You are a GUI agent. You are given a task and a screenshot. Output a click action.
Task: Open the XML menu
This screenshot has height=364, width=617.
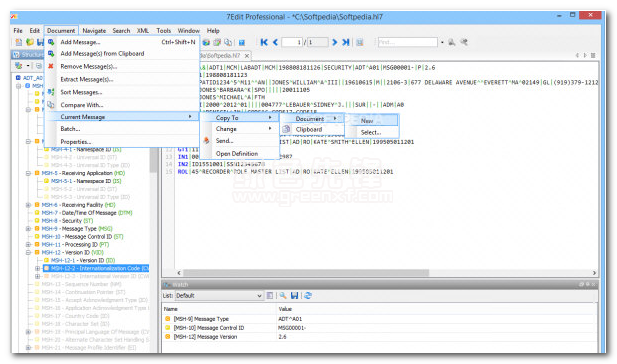[x=142, y=31]
